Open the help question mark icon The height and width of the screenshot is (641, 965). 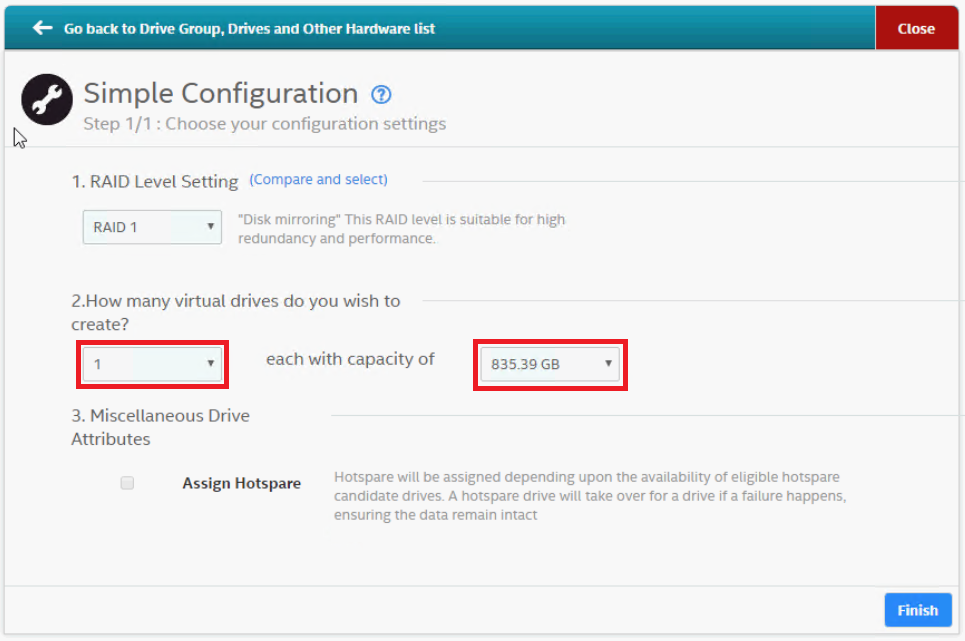(381, 95)
